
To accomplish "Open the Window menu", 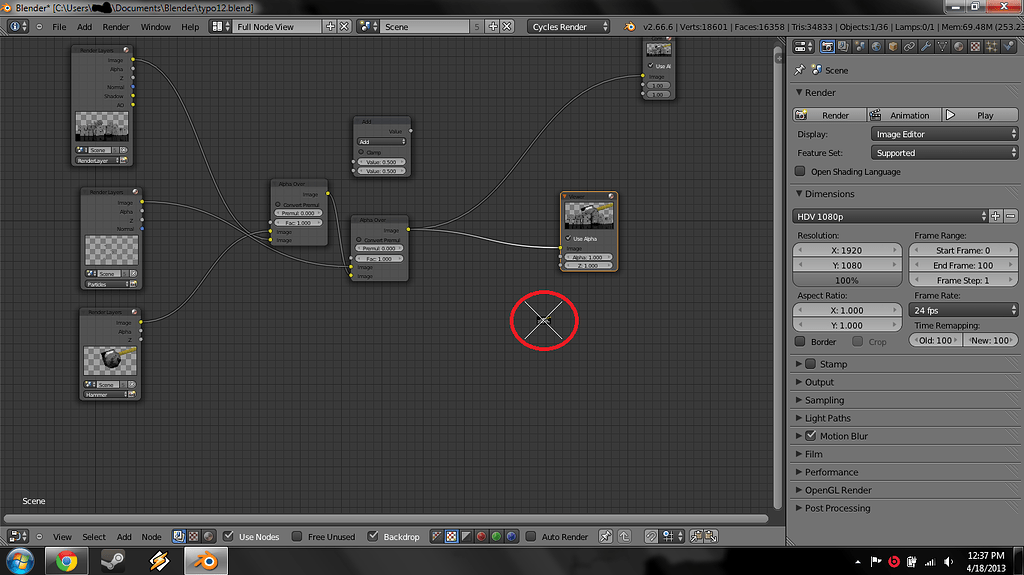I will pos(155,27).
